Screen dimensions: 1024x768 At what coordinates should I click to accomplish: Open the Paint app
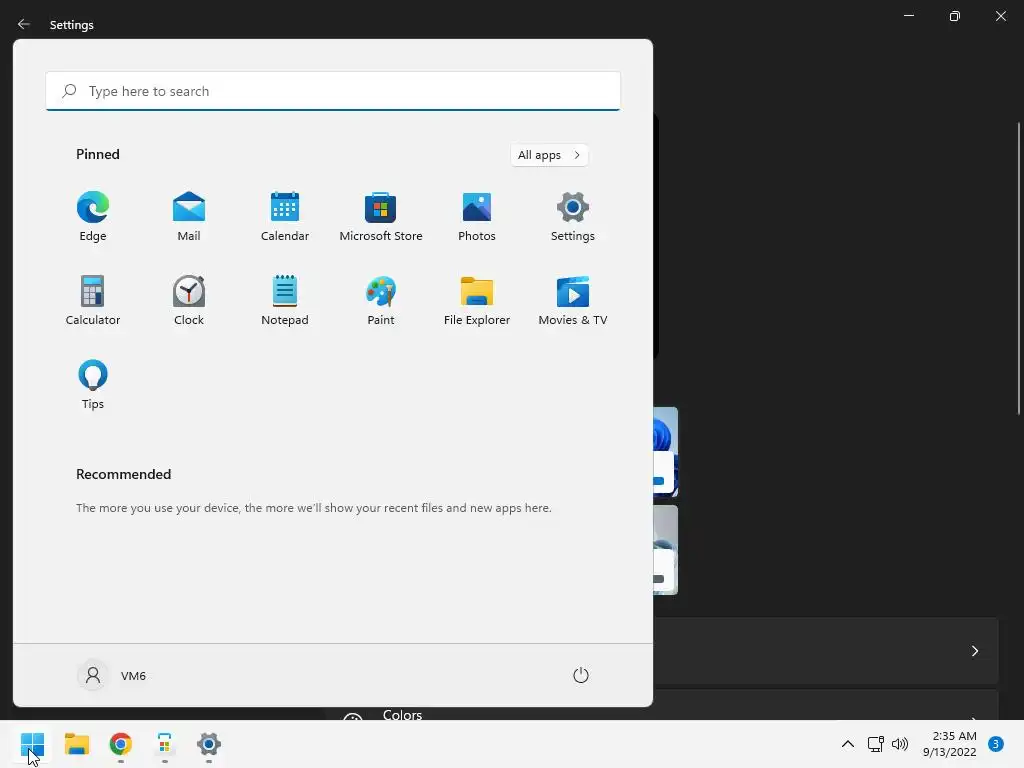[x=381, y=300]
